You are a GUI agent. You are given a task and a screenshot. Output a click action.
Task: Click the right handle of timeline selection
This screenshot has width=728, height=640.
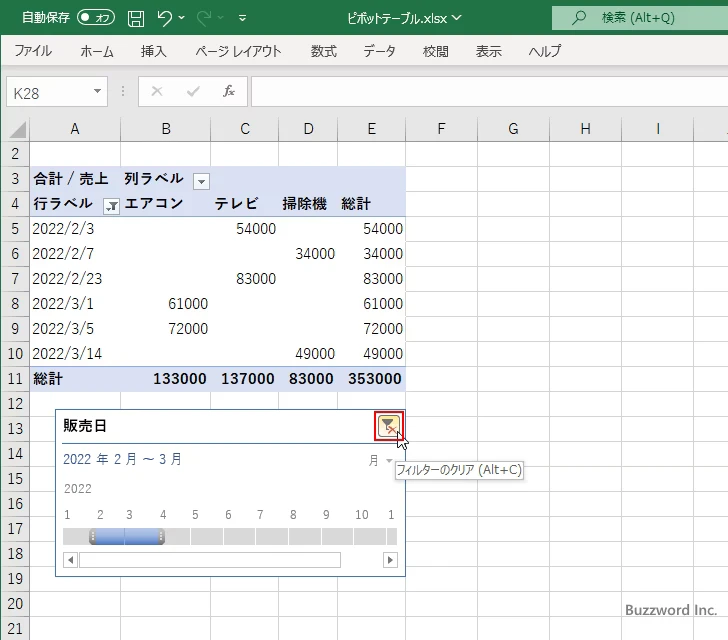161,536
